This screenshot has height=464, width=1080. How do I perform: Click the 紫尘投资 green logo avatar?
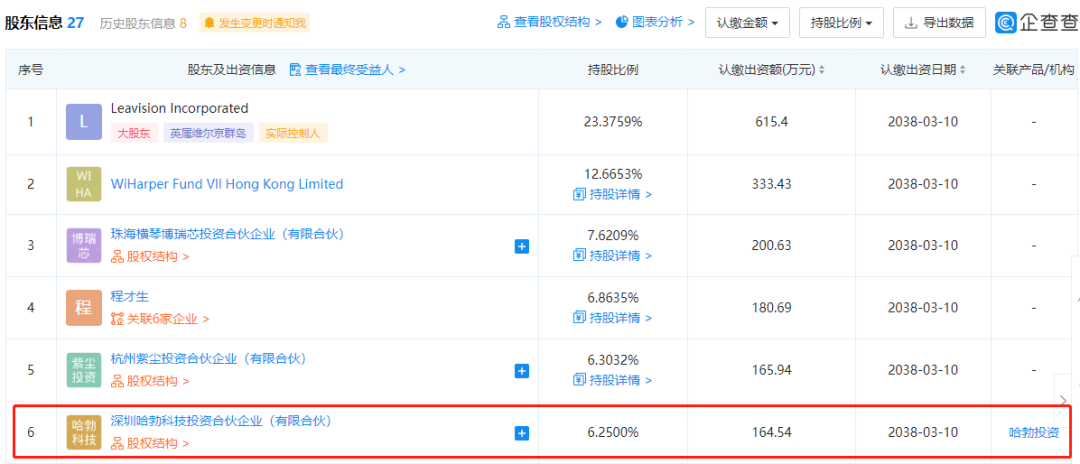coord(83,370)
